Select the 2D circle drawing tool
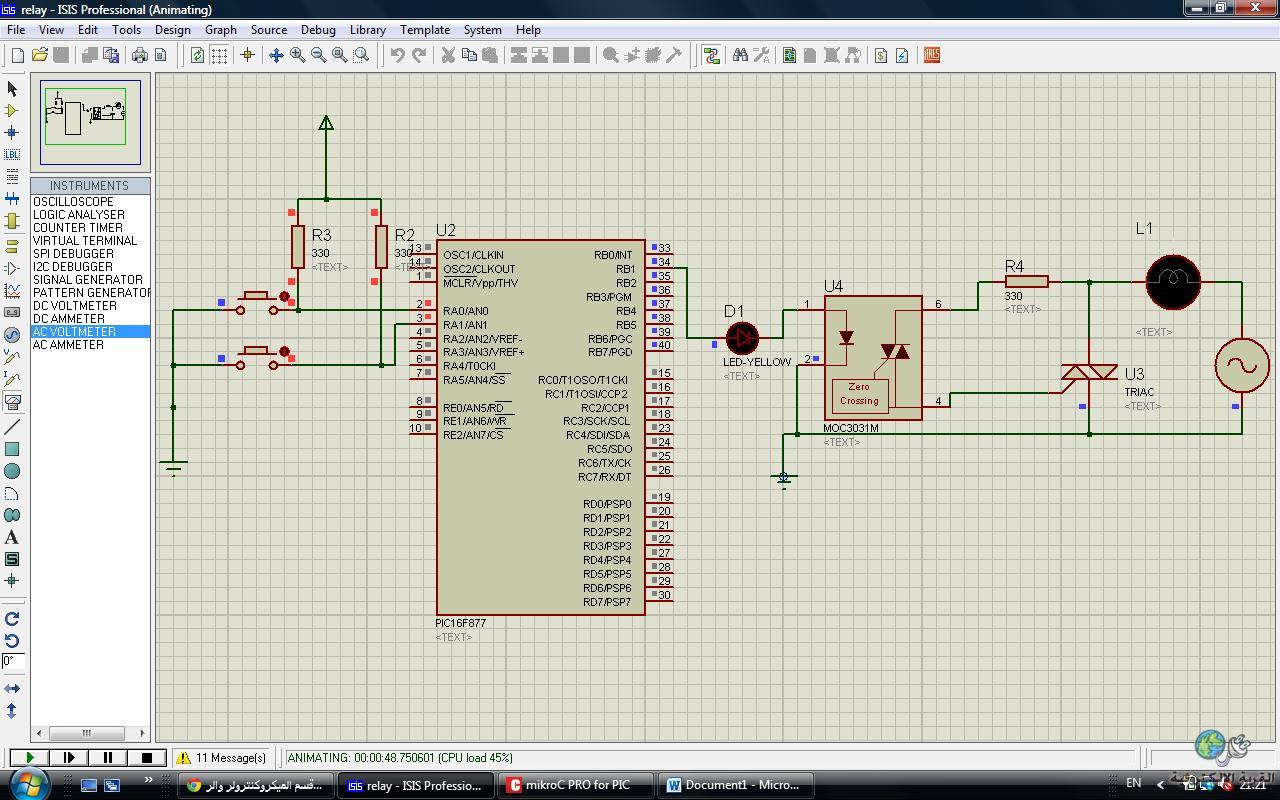Image resolution: width=1280 pixels, height=800 pixels. (12, 471)
